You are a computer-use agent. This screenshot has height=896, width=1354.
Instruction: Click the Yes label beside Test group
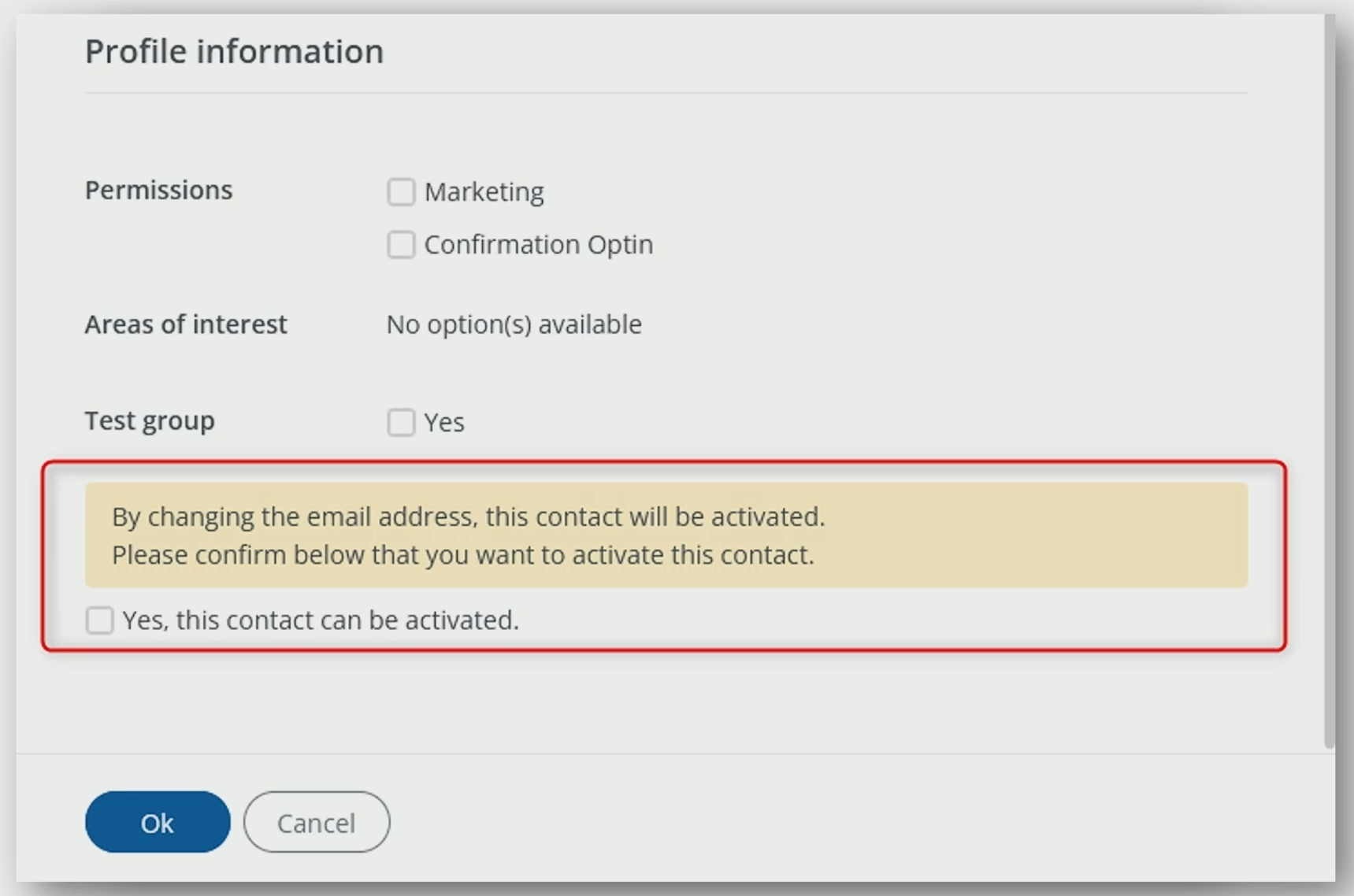[444, 423]
